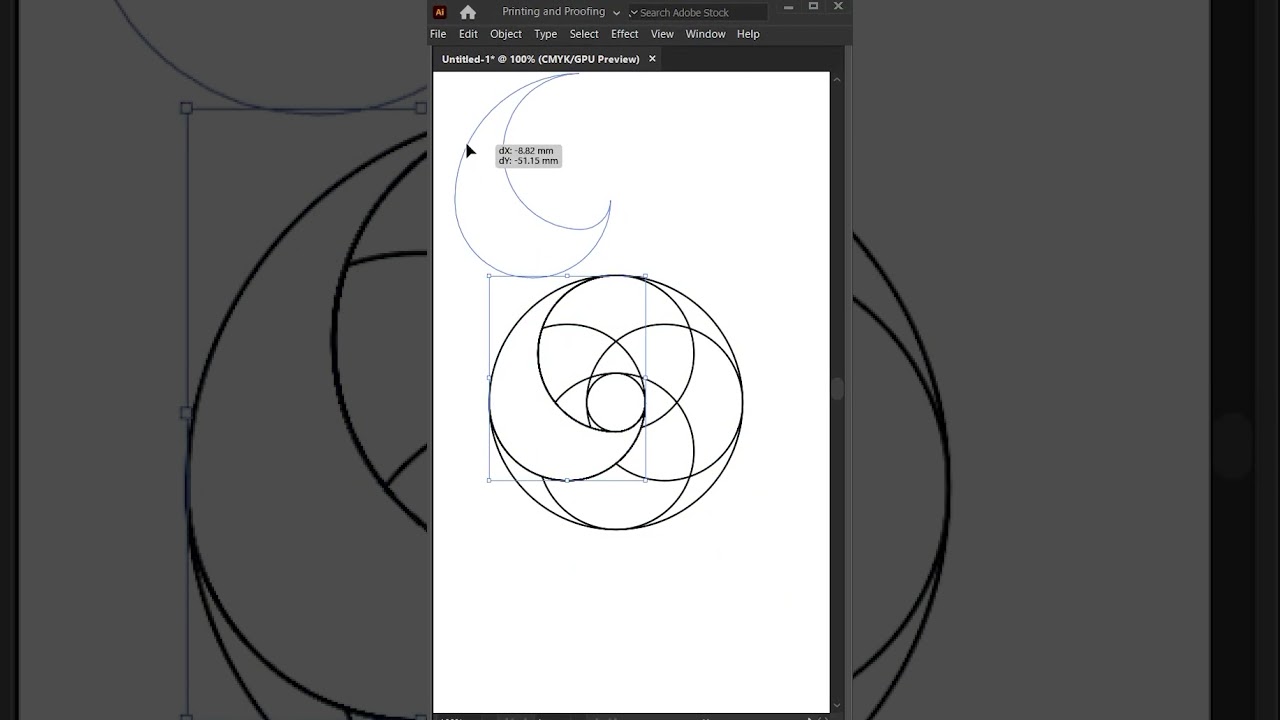This screenshot has width=1280, height=720.
Task: Open the Help menu
Action: 748,34
